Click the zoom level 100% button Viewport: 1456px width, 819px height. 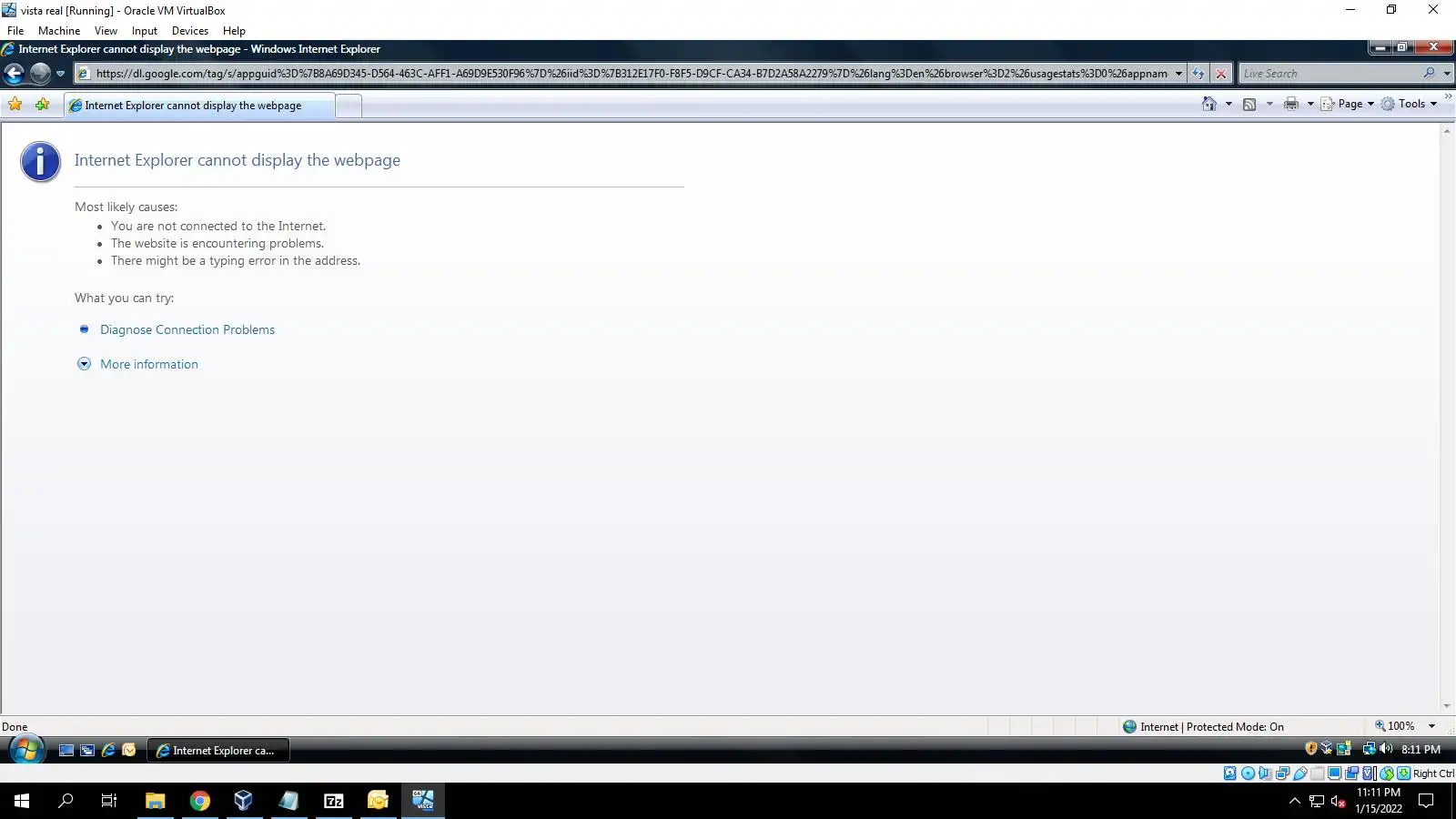[1395, 726]
